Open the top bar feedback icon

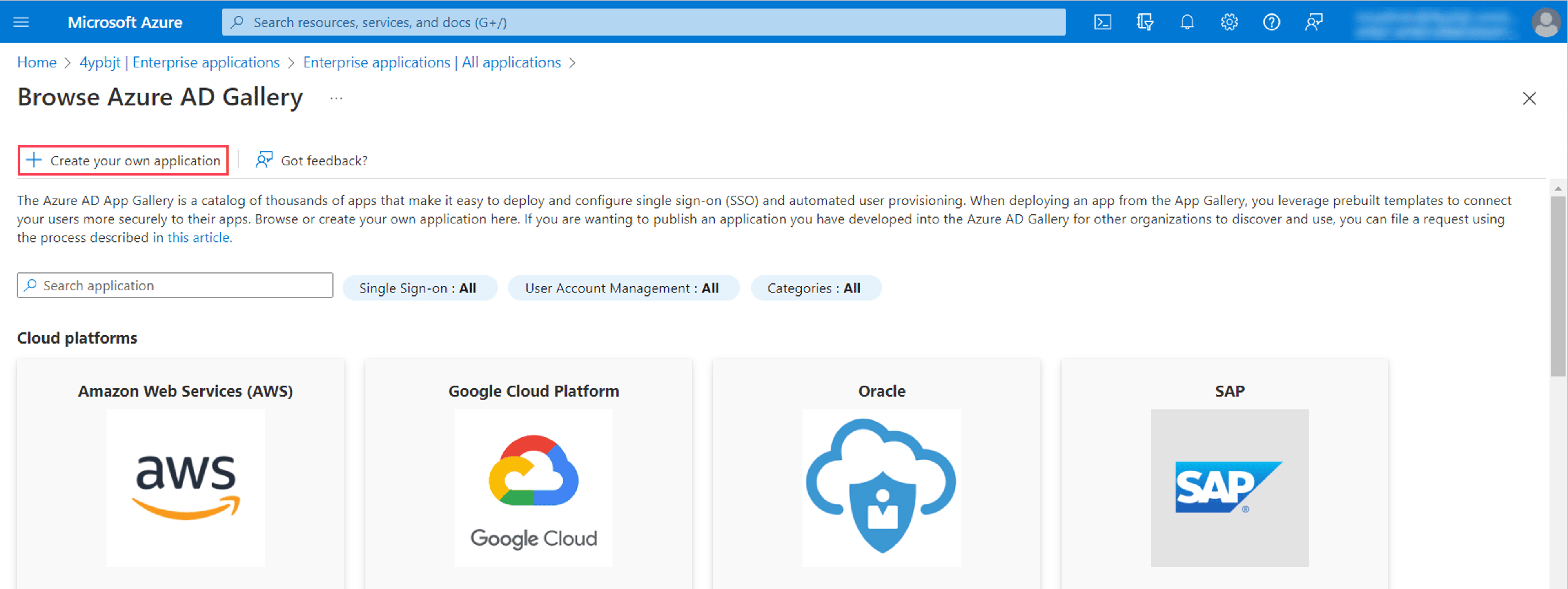click(x=1314, y=22)
